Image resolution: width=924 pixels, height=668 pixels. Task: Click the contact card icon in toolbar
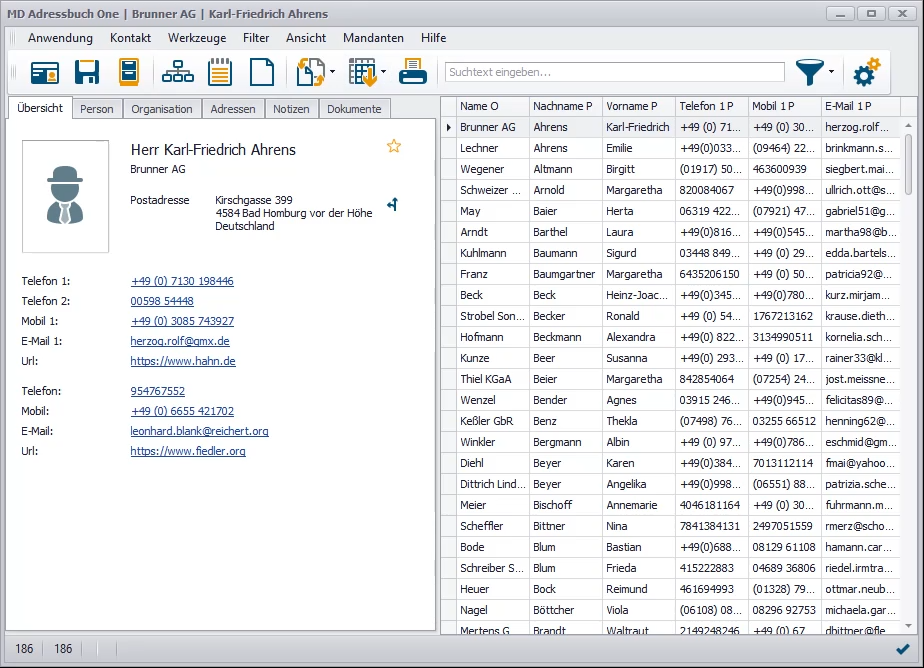(44, 72)
